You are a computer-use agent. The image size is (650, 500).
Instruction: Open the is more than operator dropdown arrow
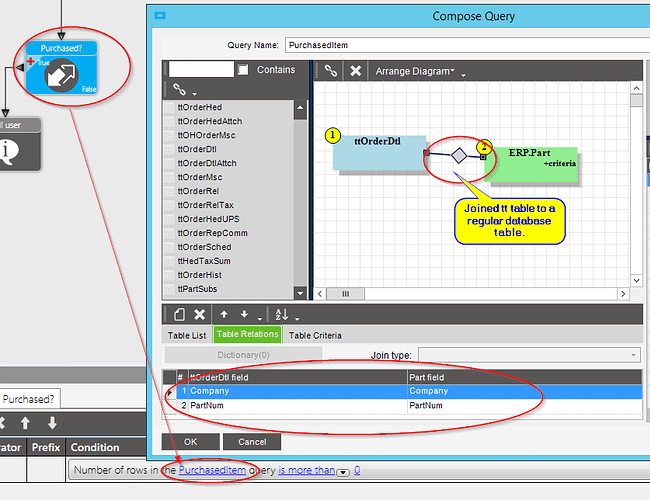coord(343,472)
